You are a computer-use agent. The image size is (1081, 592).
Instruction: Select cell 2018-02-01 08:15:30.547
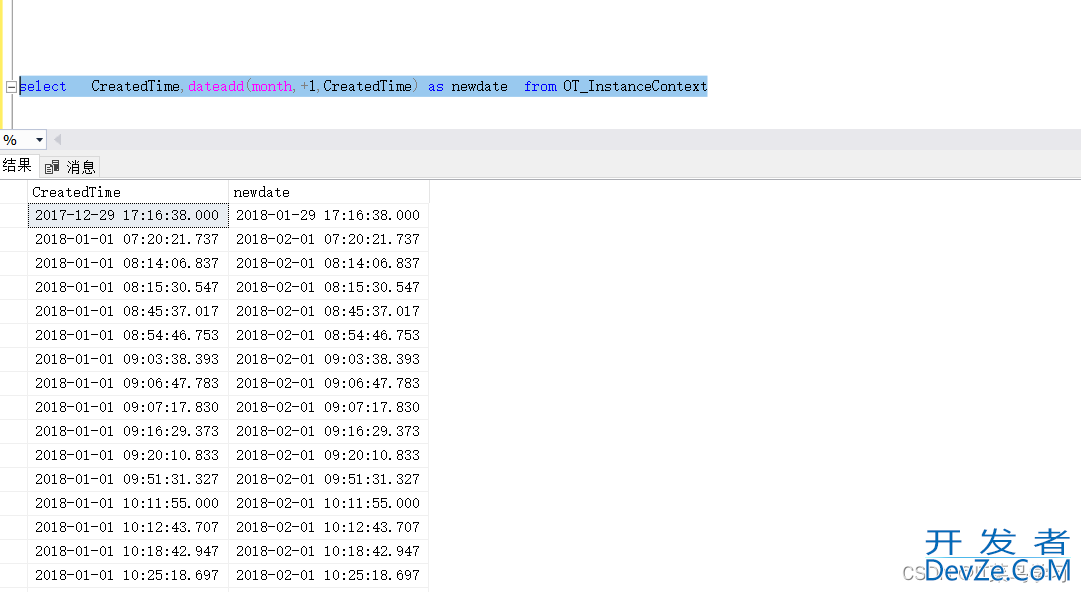point(329,287)
